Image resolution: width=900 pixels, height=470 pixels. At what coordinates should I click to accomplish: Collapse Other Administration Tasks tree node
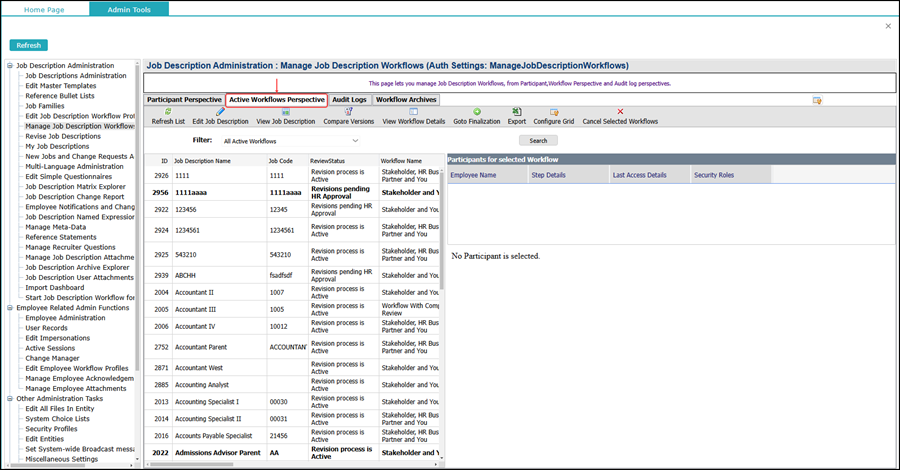(x=10, y=398)
